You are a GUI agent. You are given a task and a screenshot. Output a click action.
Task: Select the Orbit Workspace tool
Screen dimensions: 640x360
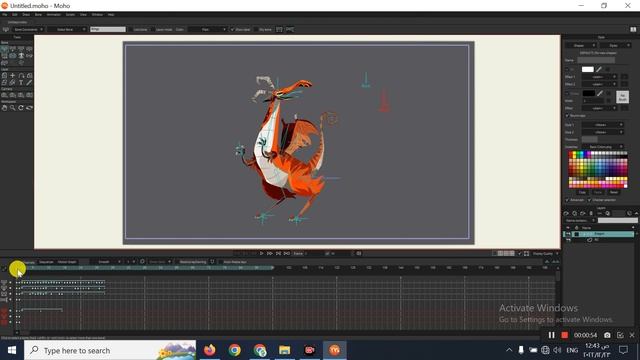[29, 108]
